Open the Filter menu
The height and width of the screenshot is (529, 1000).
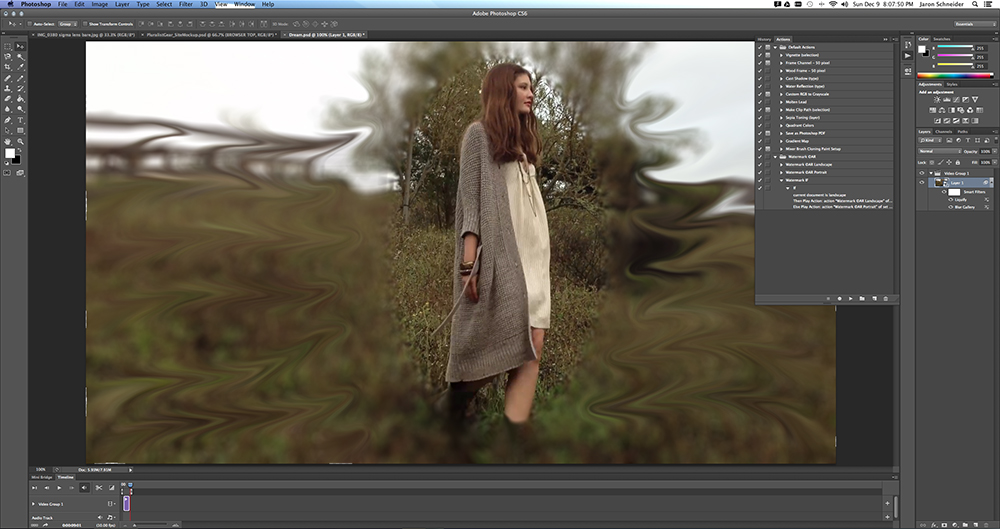(188, 4)
